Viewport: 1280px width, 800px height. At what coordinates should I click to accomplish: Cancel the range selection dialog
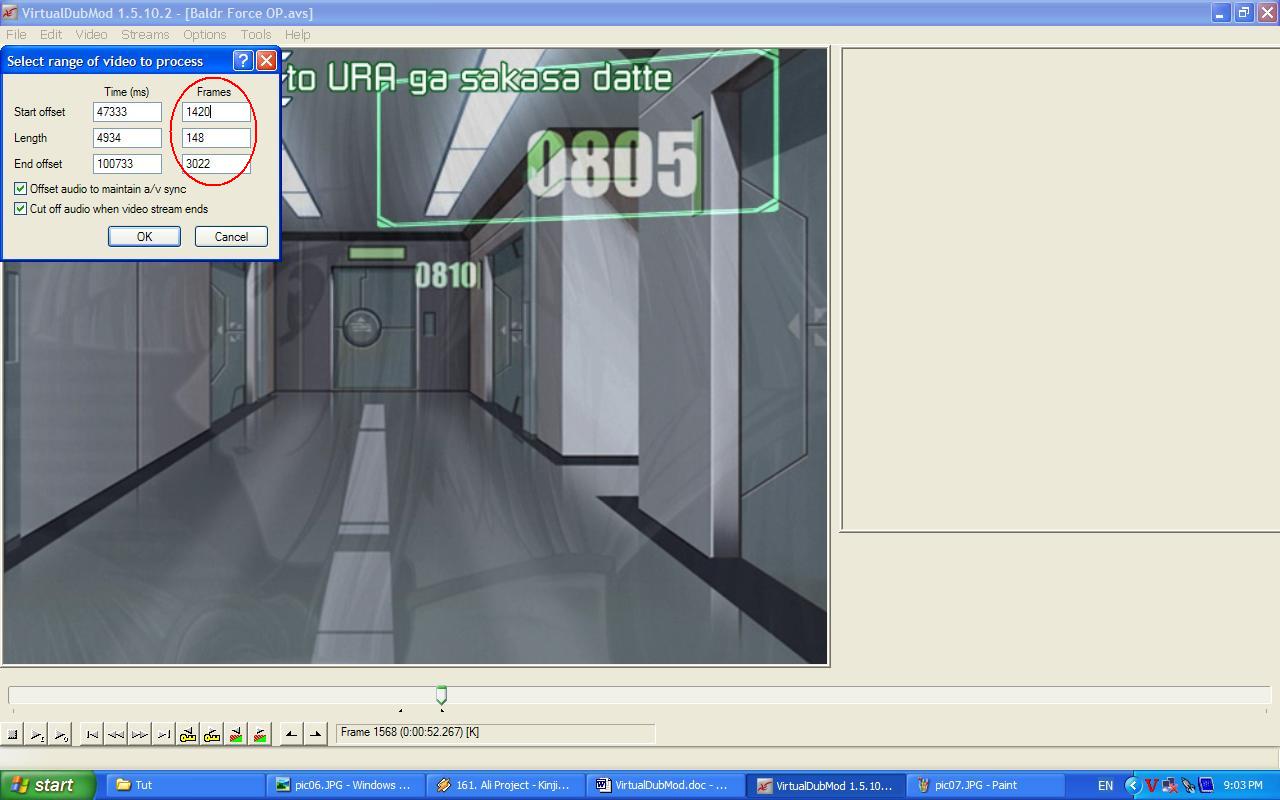click(231, 236)
